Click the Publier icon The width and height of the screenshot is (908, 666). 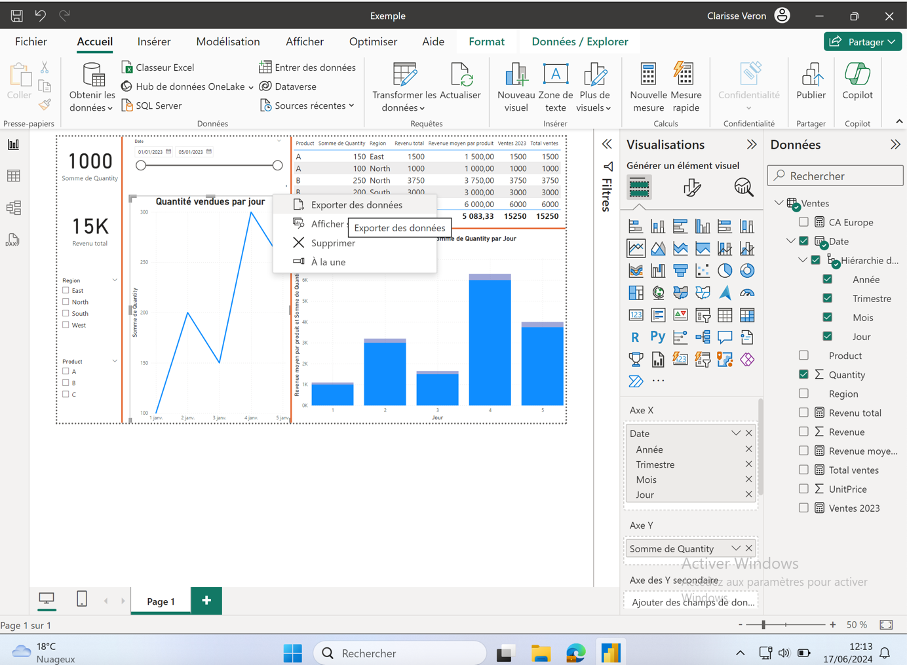pos(811,74)
